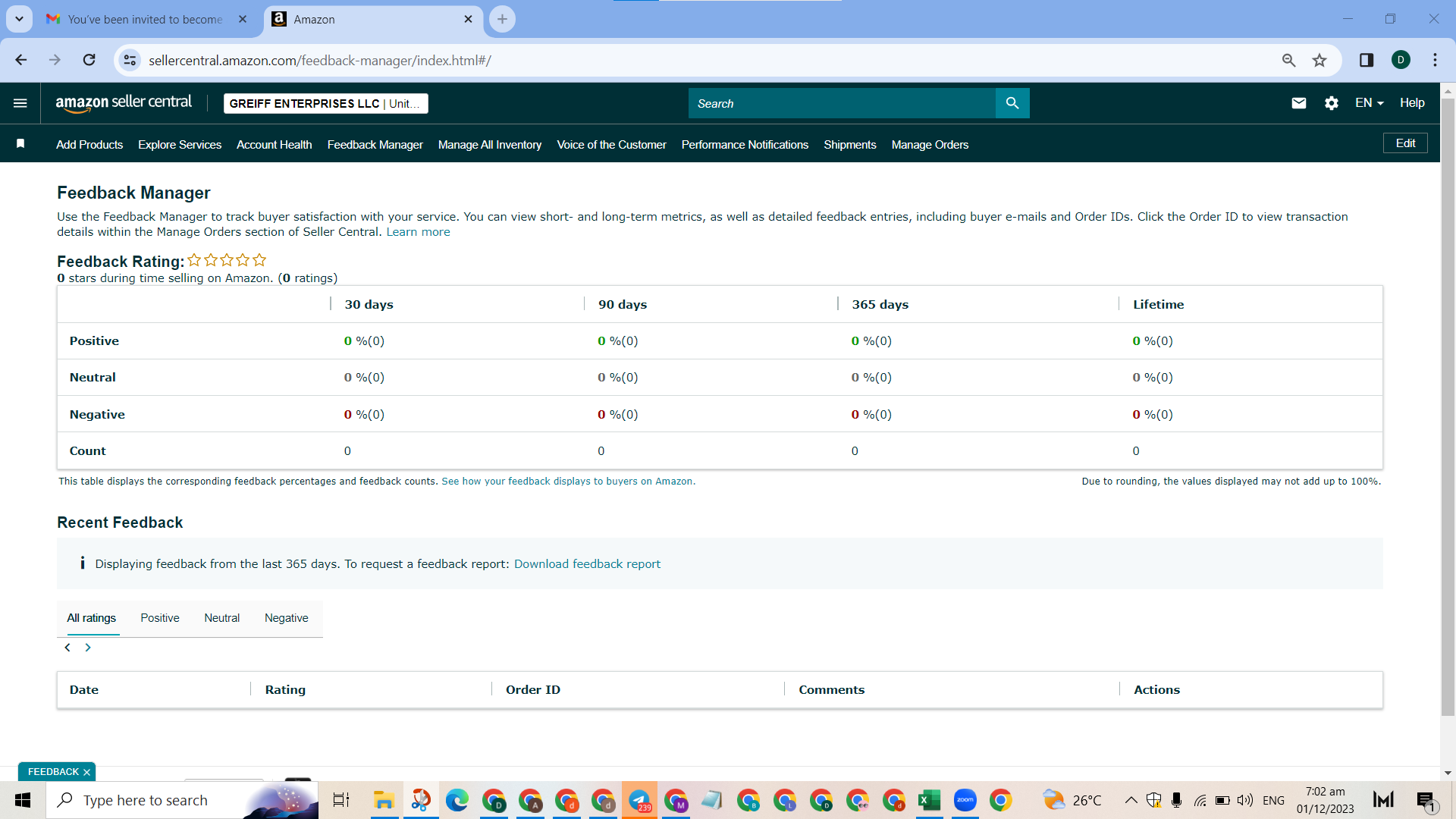Open the buyer messages envelope icon
Screen dimensions: 1456x819
point(1299,103)
